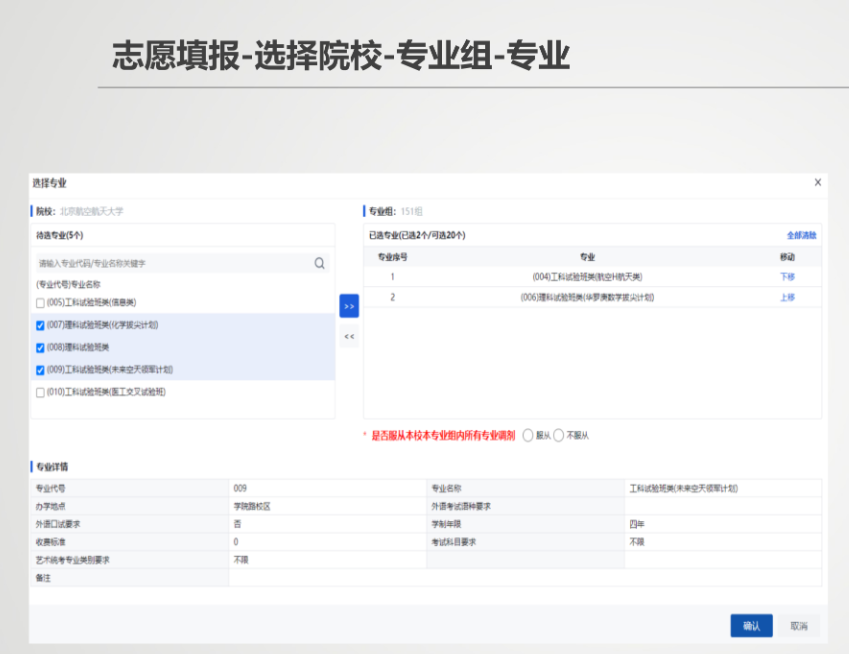
Task: Select the (004)工科试验班类(航空H航天类) row
Action: coord(590,276)
